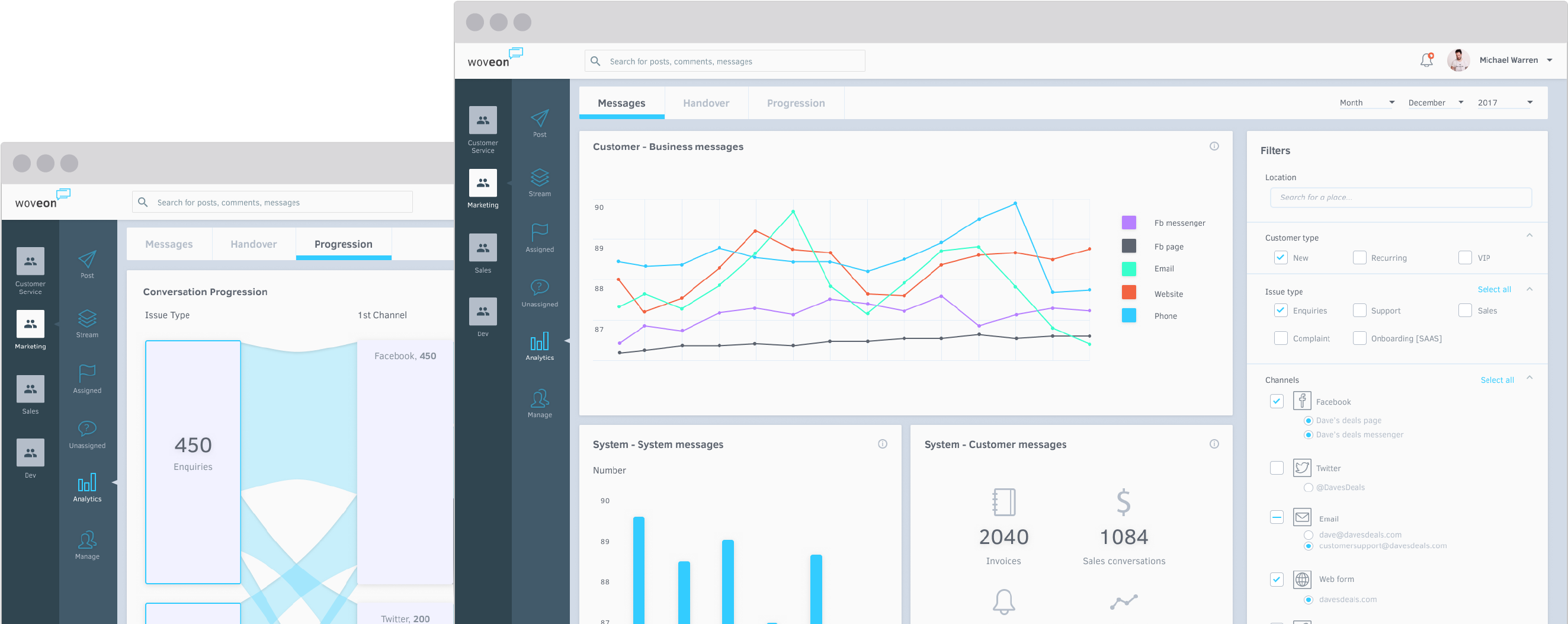This screenshot has width=1568, height=624.
Task: Check the Complaint issue type filter
Action: (x=1281, y=338)
